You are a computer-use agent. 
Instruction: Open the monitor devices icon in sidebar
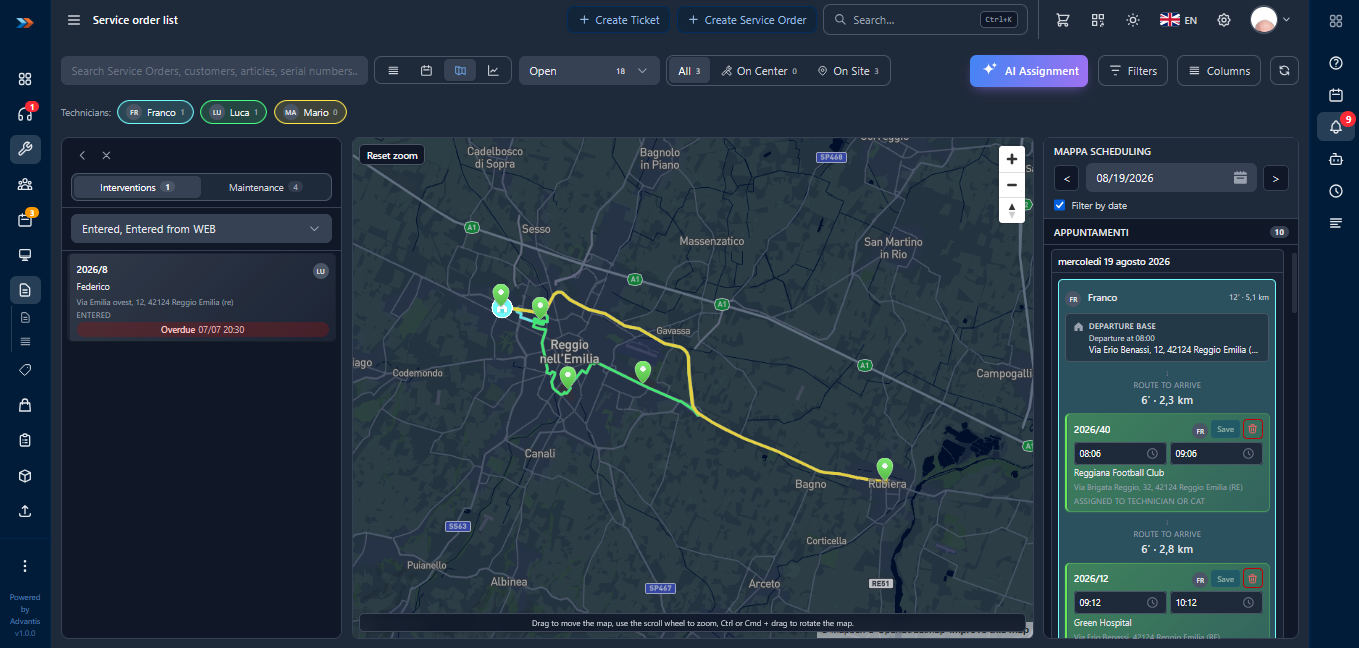pos(25,255)
